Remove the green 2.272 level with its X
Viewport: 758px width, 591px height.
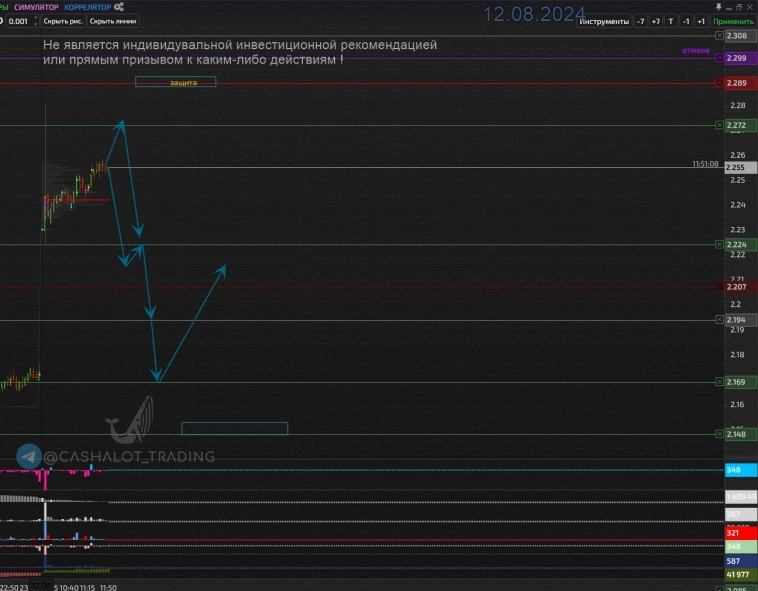[x=719, y=125]
